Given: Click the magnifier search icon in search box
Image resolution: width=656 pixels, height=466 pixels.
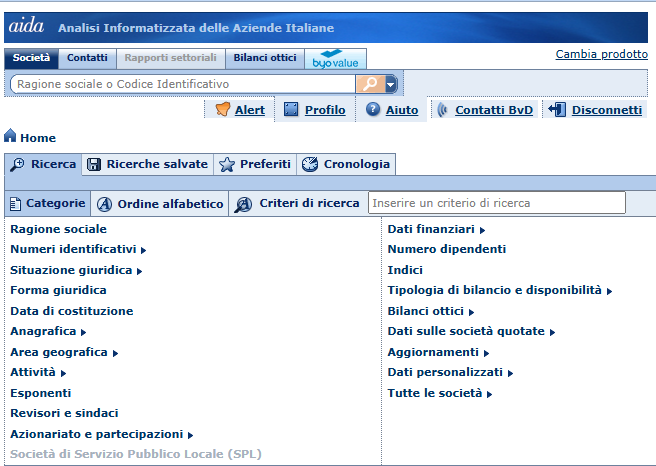Looking at the screenshot, I should 370,84.
